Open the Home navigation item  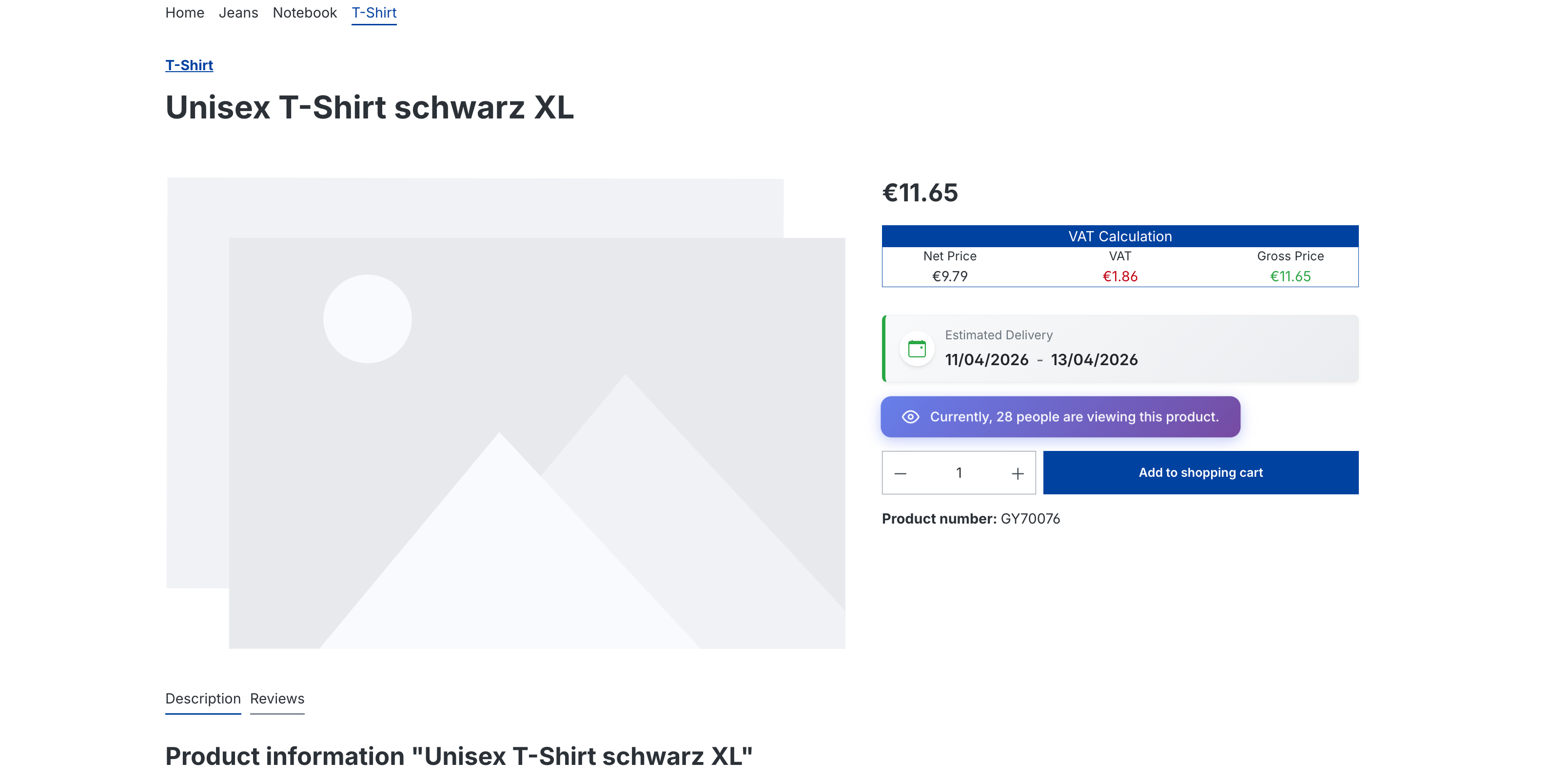pos(184,13)
